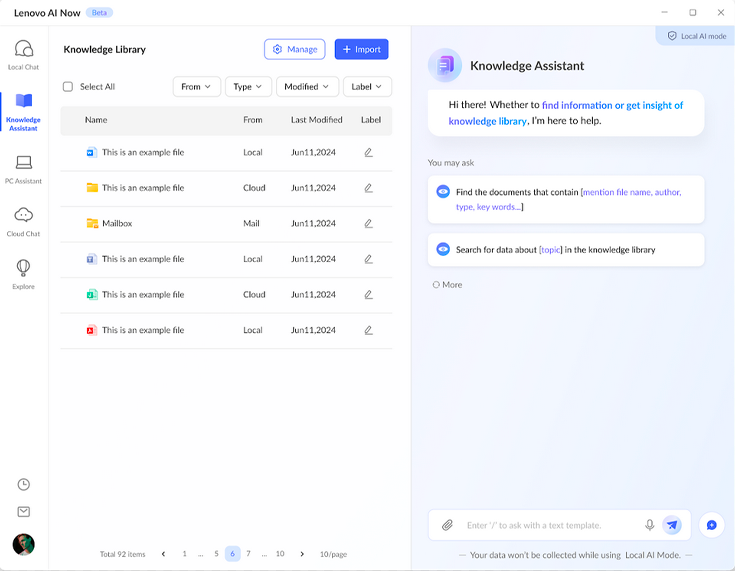Switch to Cloud Chat in sidebar
735x571 pixels.
click(23, 222)
